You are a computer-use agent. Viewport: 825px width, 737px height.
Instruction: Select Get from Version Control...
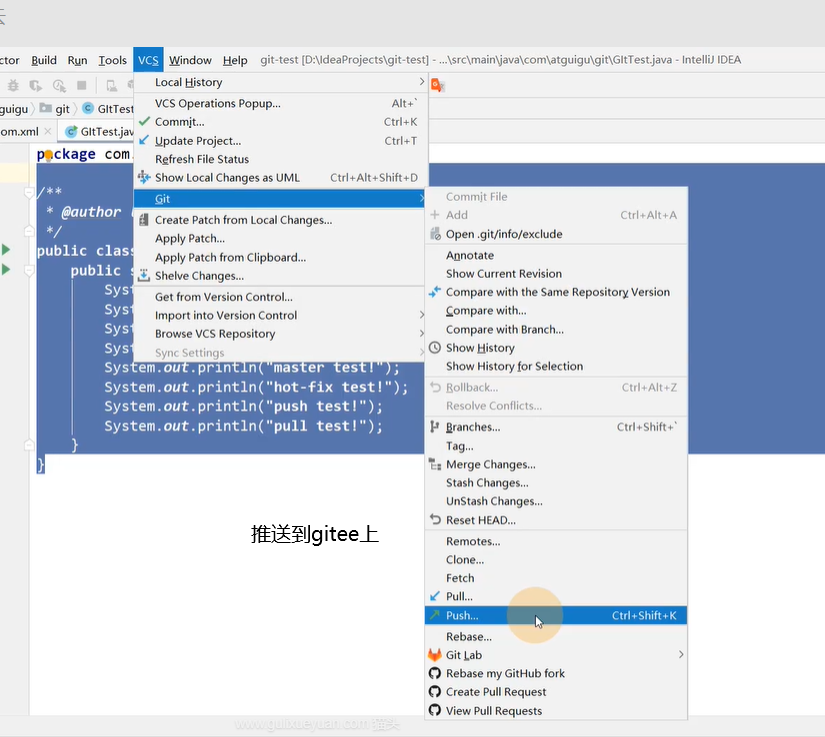coord(281,297)
